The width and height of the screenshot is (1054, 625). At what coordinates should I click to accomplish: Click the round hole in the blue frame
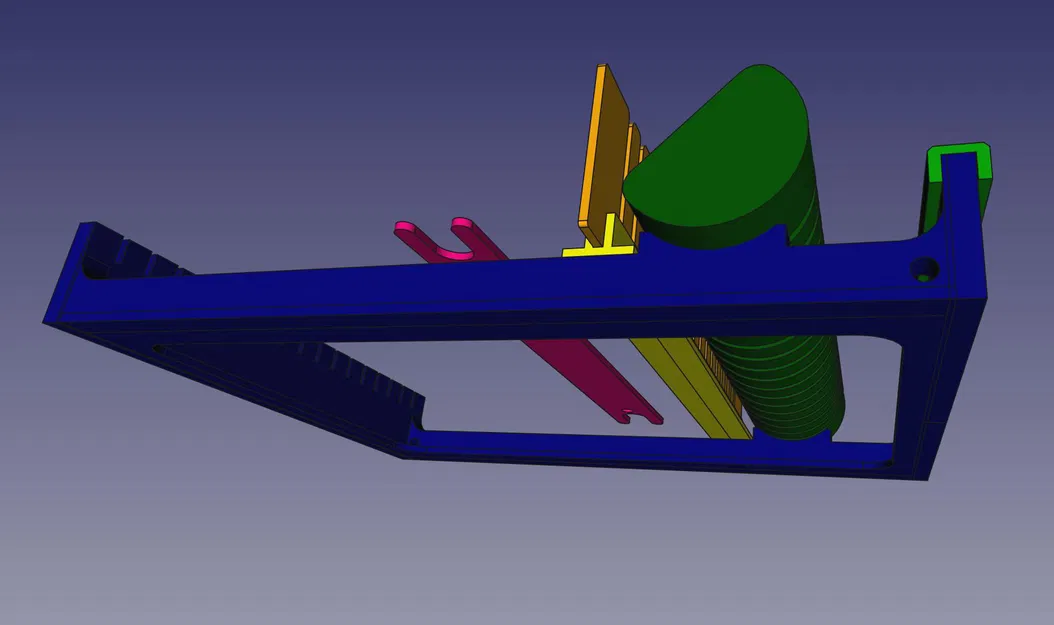[x=924, y=270]
